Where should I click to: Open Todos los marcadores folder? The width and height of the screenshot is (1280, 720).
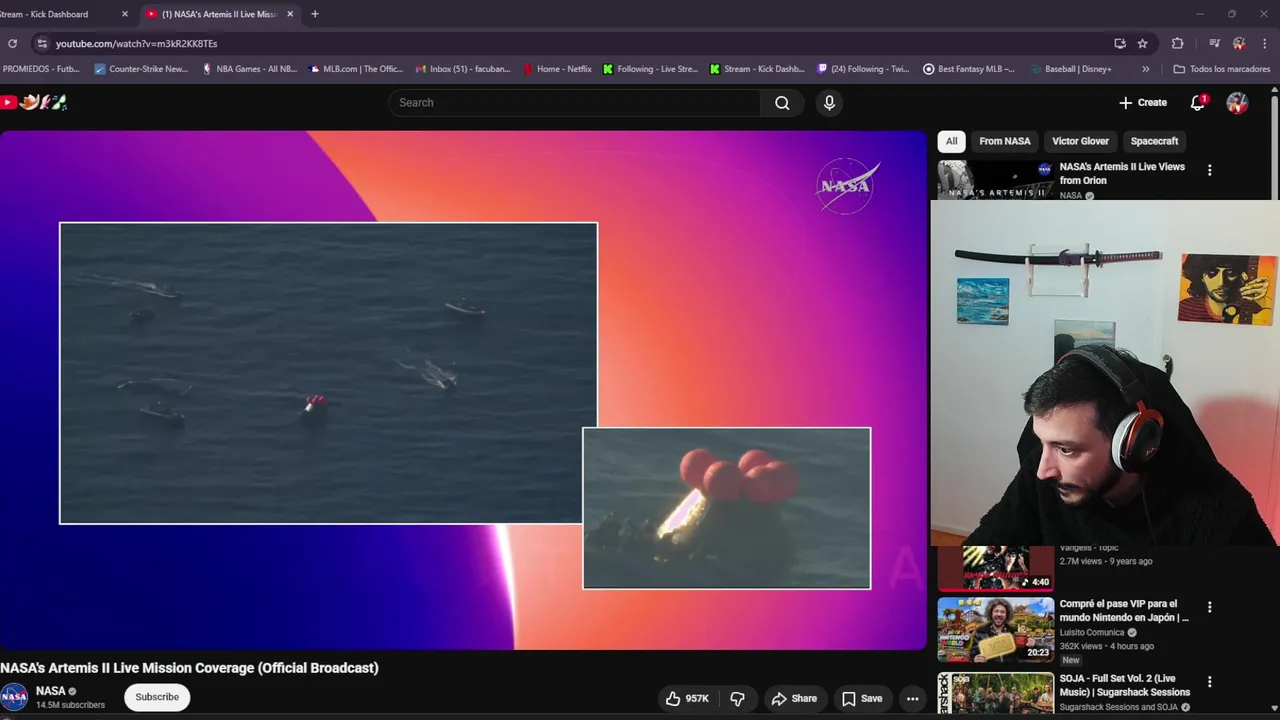[x=1222, y=69]
